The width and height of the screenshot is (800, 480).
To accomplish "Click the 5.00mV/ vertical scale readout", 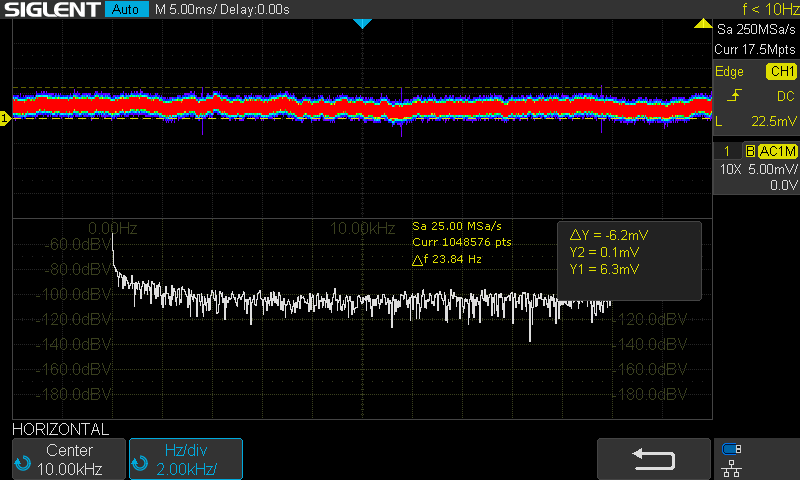I will (772, 169).
